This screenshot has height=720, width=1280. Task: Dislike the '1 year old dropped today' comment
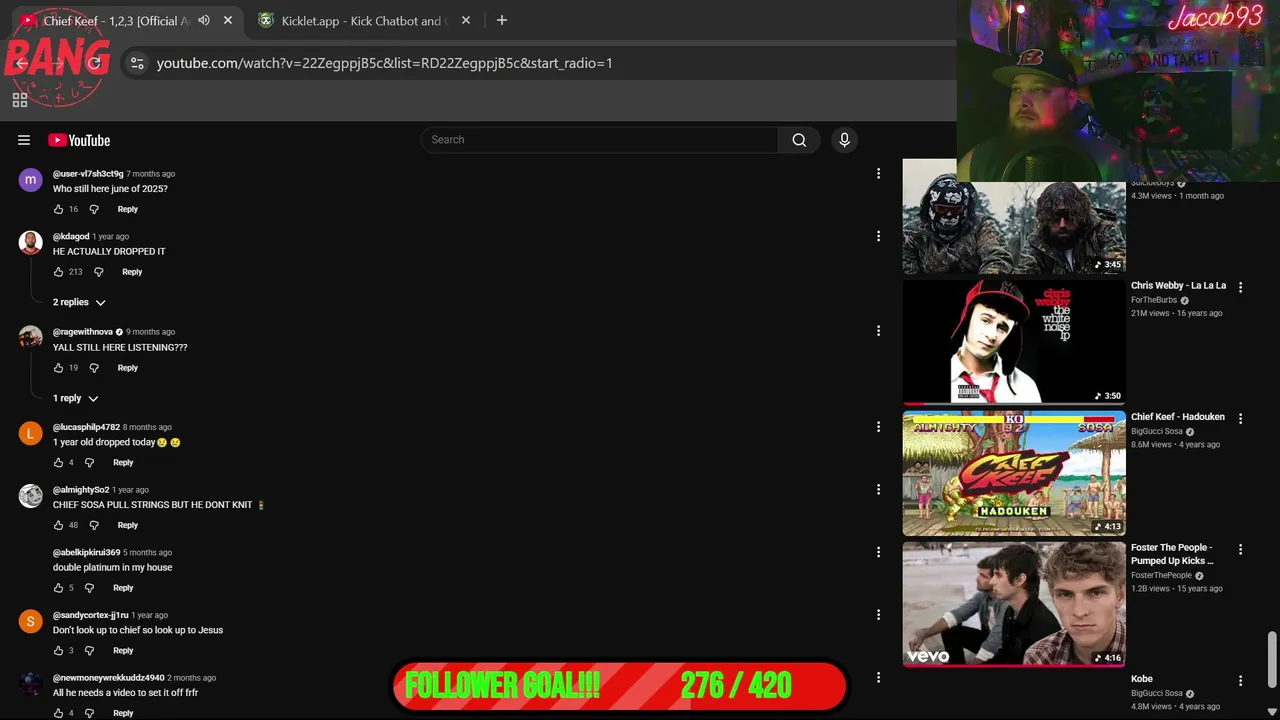pyautogui.click(x=89, y=463)
